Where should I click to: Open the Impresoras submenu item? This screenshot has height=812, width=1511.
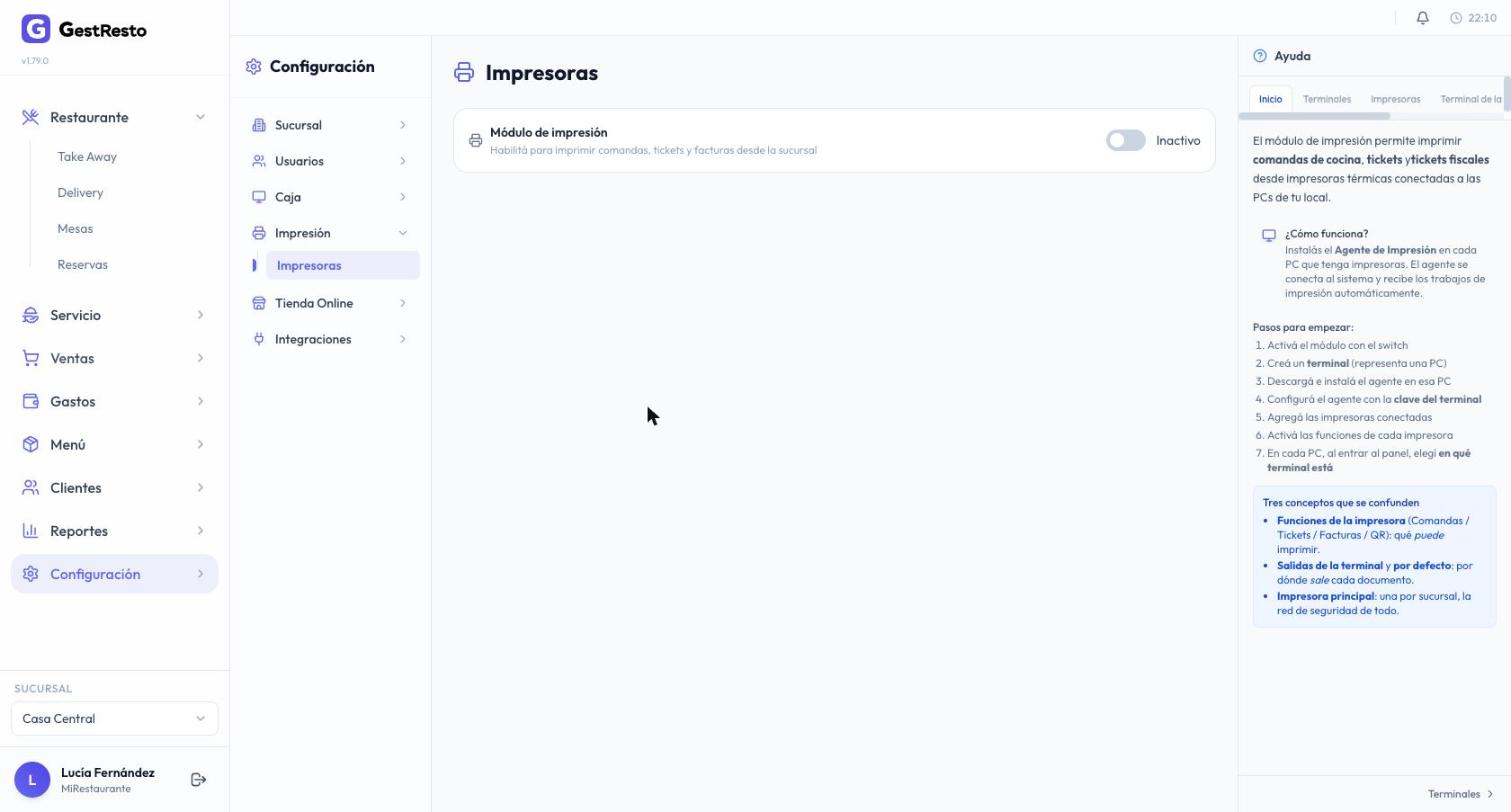point(342,266)
